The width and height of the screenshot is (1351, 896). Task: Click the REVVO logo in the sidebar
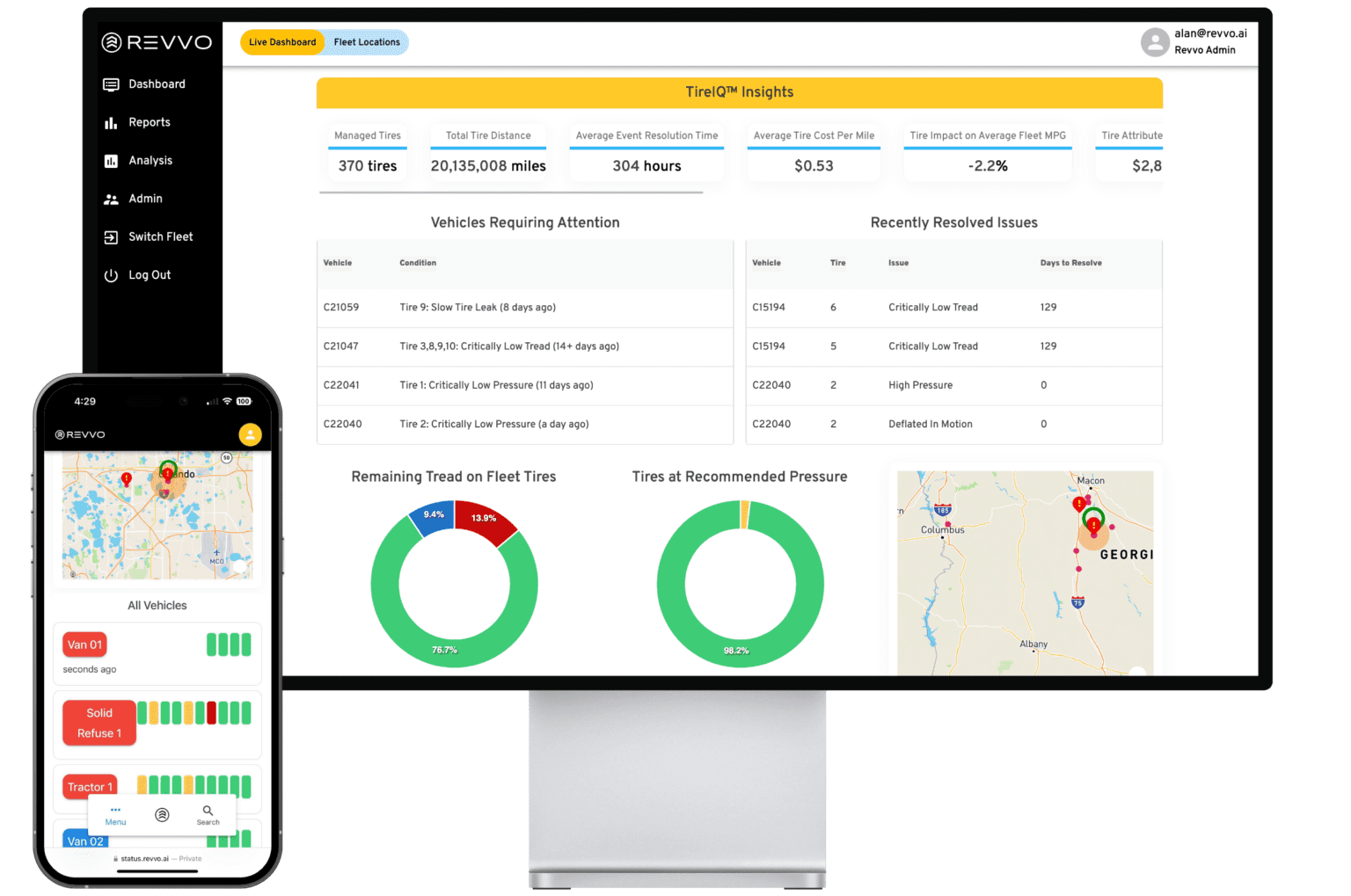point(157,42)
